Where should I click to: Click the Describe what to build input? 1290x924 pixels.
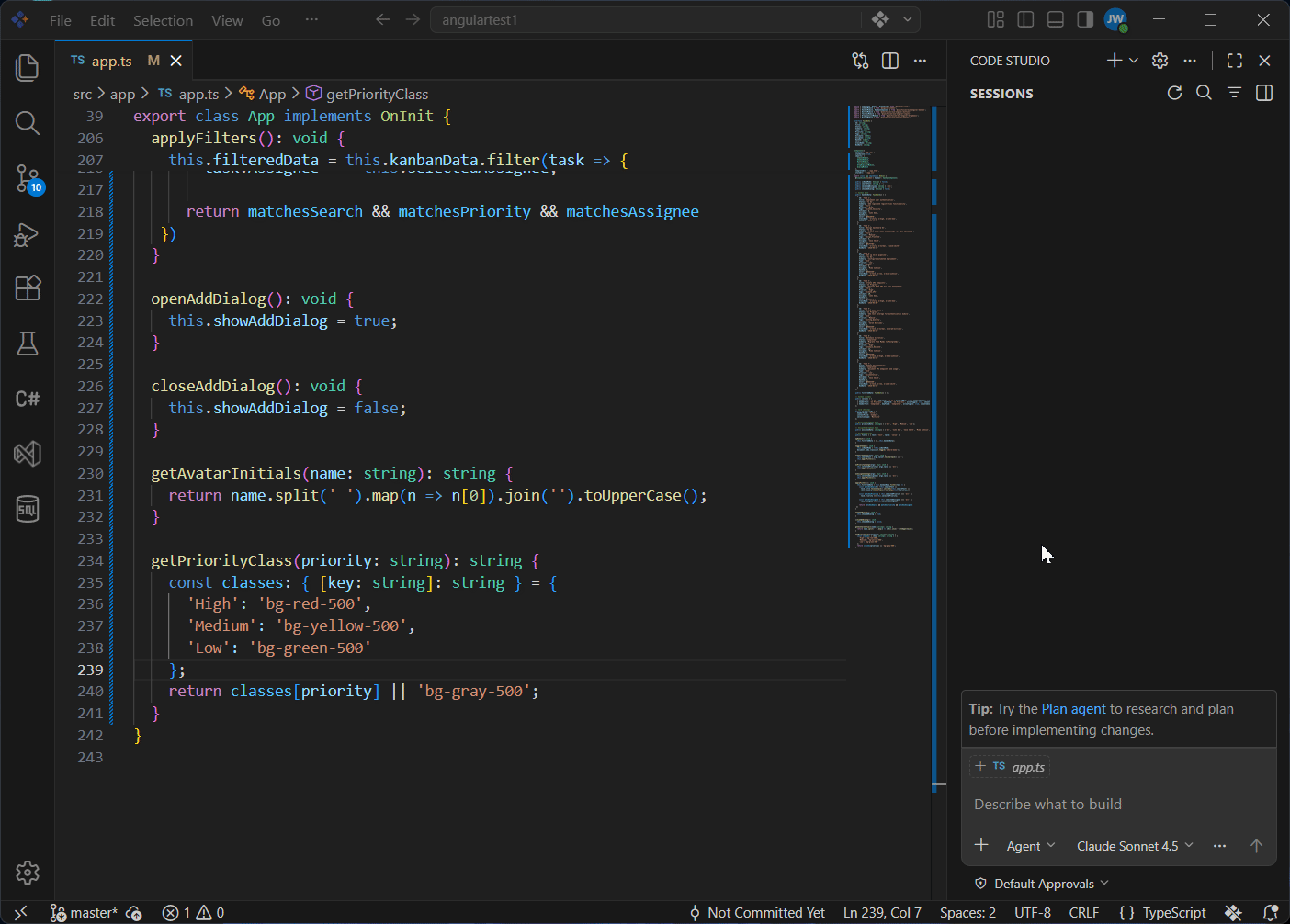tap(1119, 805)
